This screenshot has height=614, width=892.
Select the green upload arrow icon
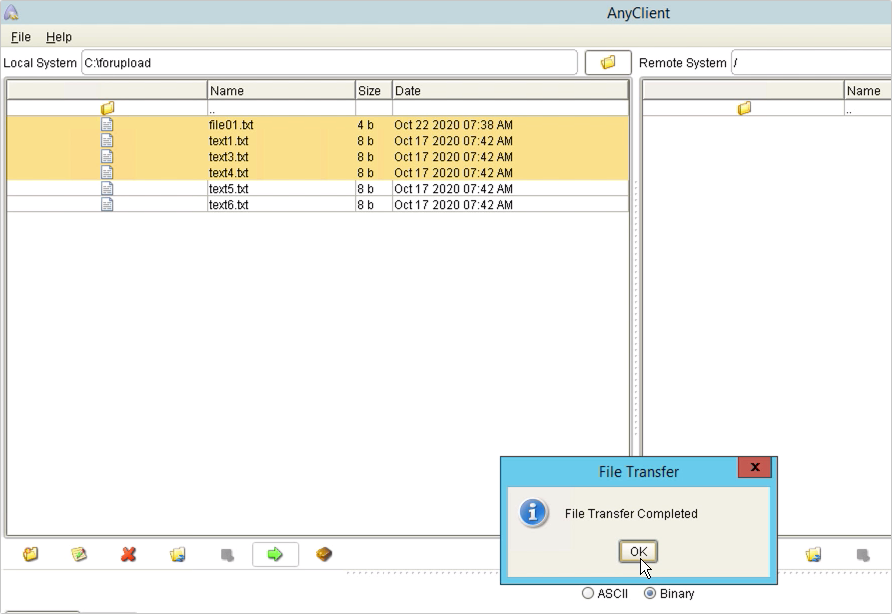tap(275, 554)
